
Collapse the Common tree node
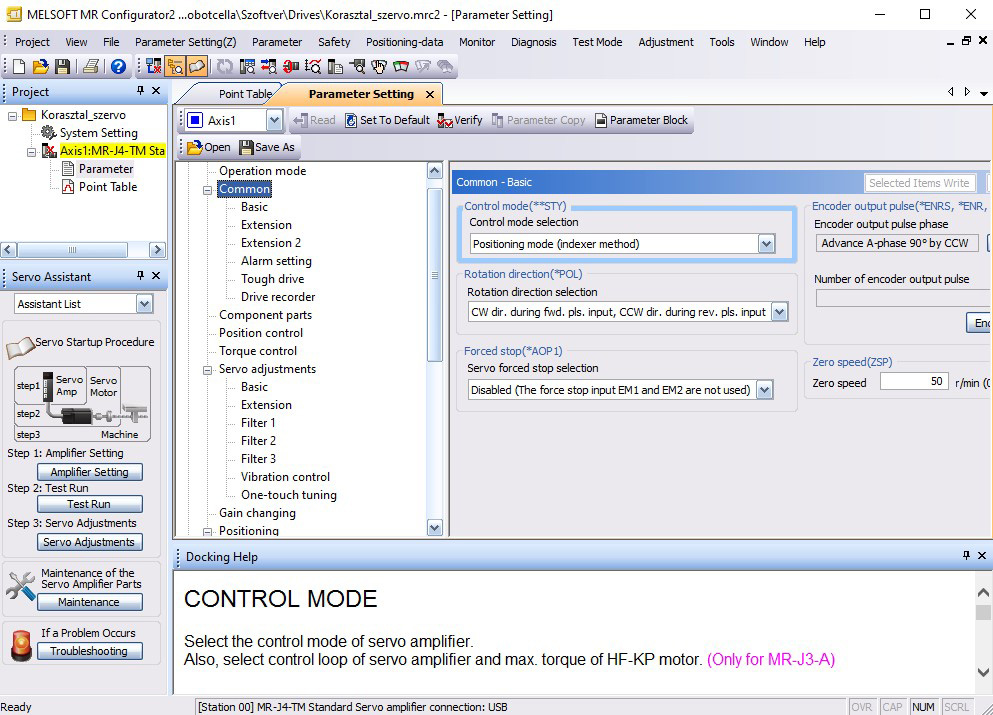tap(208, 189)
